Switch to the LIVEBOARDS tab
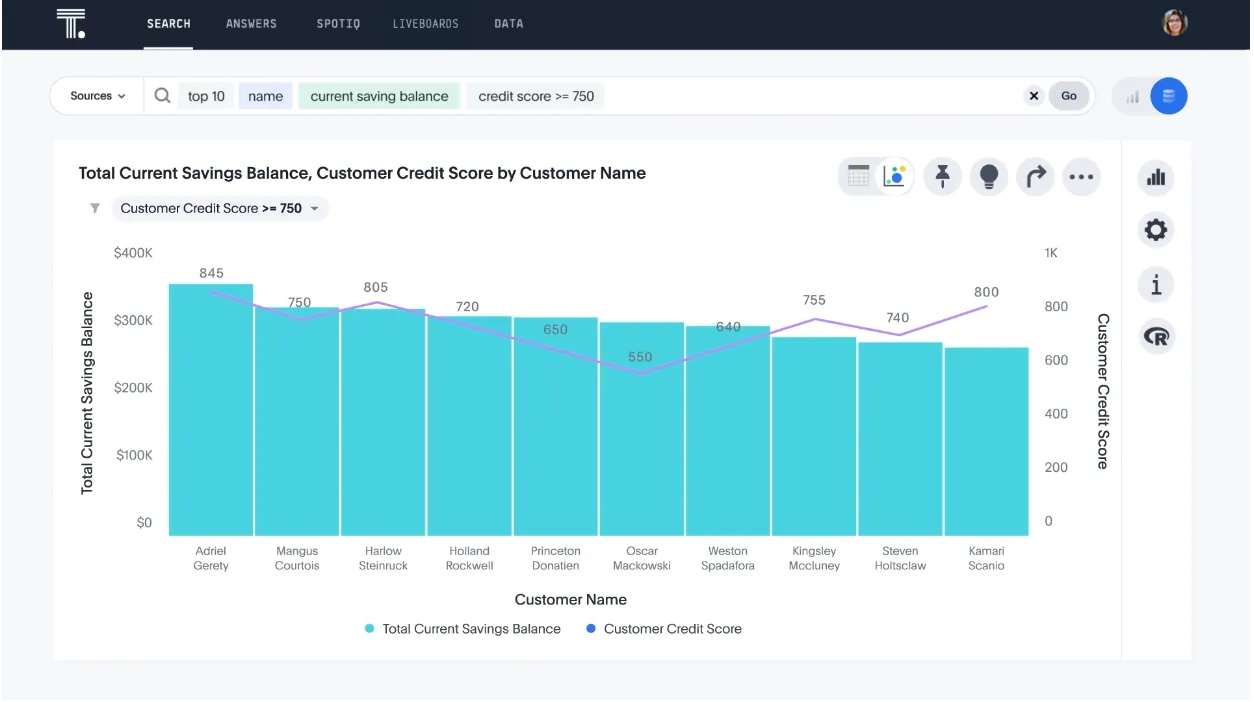This screenshot has height=702, width=1254. (426, 23)
